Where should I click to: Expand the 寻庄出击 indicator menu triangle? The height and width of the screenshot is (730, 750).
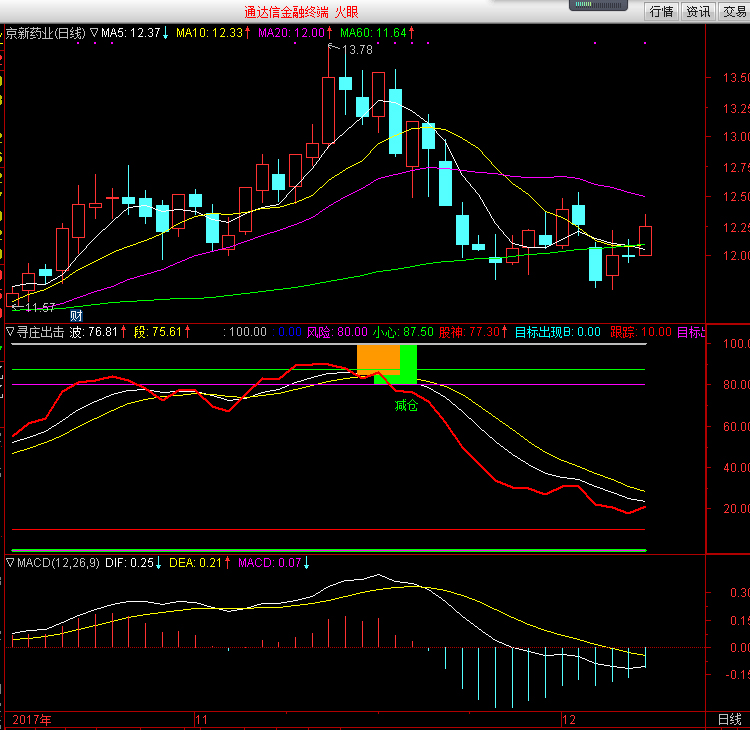[x=10, y=332]
